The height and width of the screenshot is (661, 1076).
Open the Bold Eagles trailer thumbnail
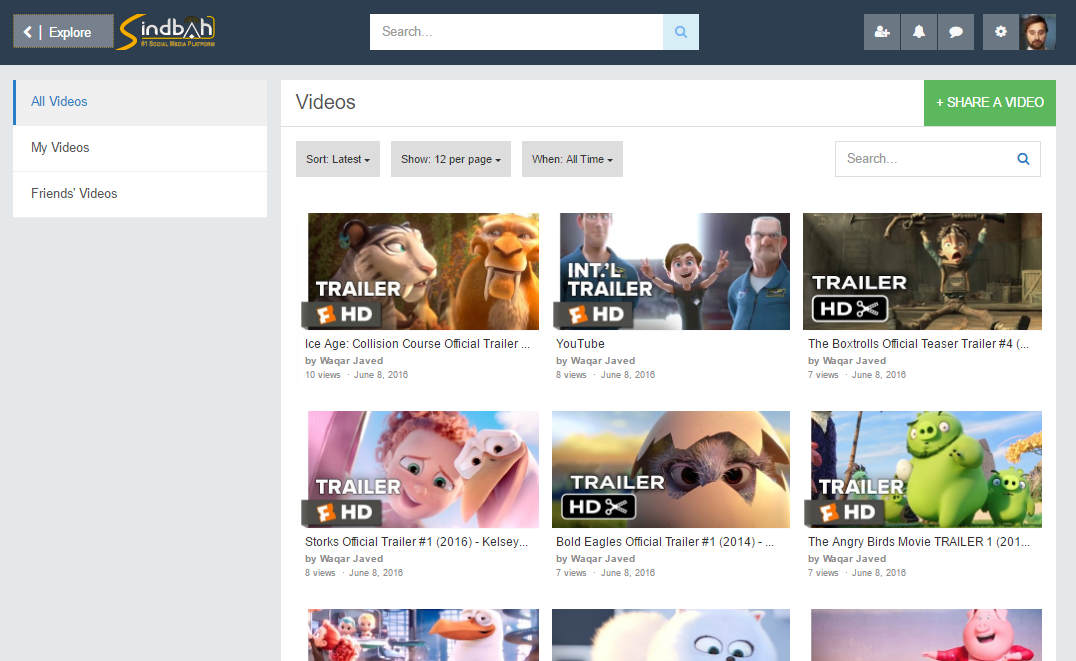[x=671, y=469]
